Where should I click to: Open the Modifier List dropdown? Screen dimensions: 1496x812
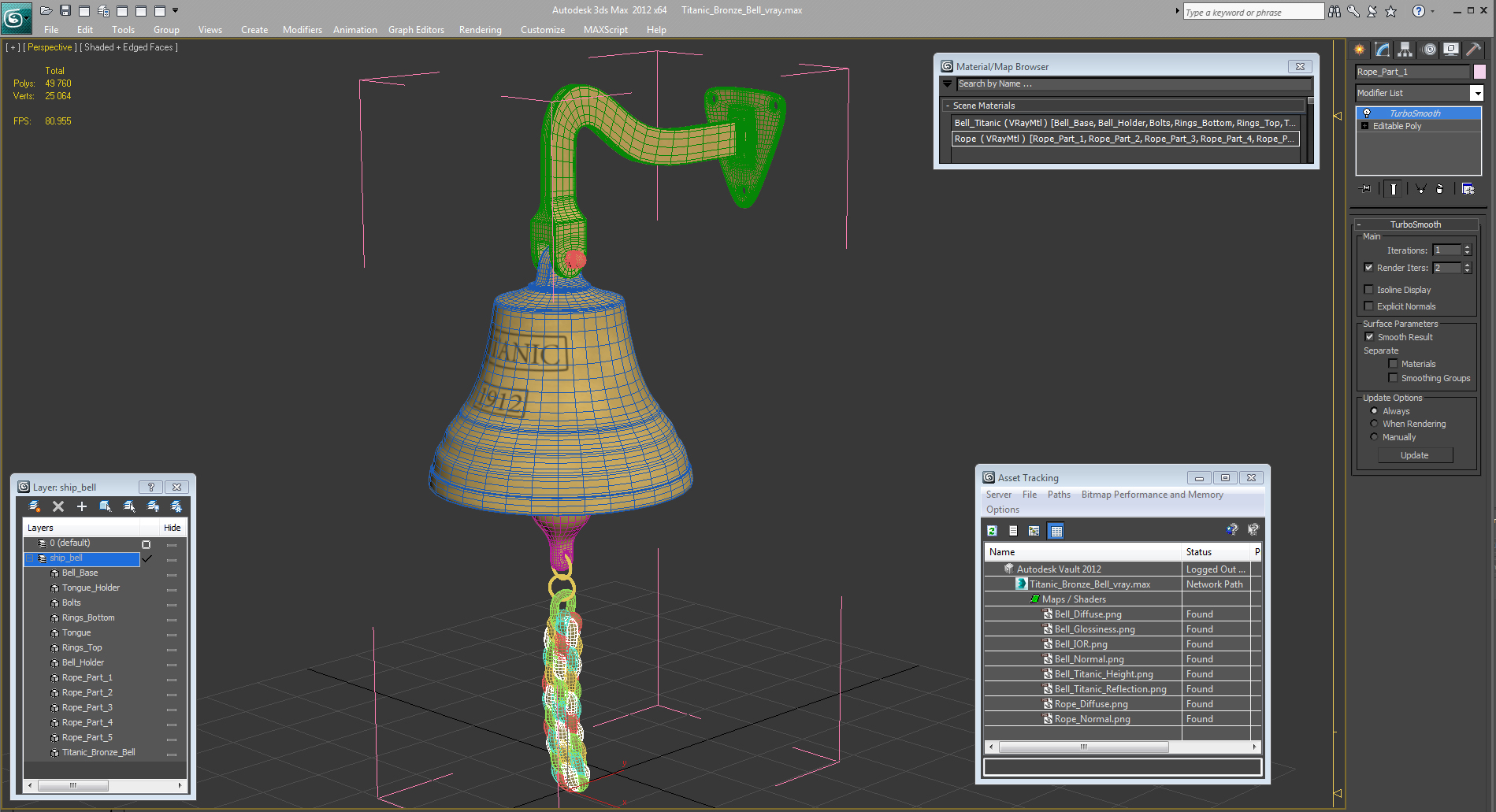pos(1477,93)
